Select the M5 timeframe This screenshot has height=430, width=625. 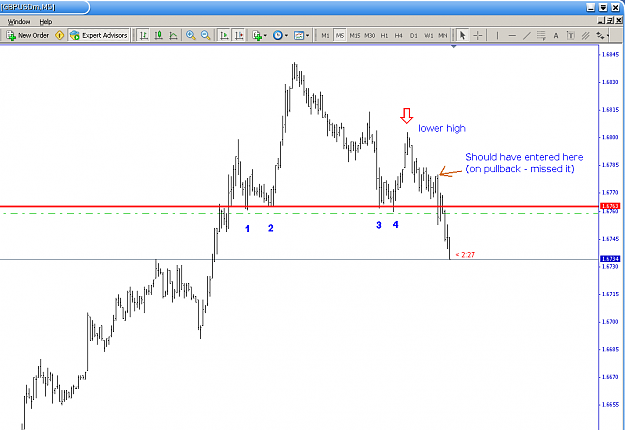[x=340, y=35]
